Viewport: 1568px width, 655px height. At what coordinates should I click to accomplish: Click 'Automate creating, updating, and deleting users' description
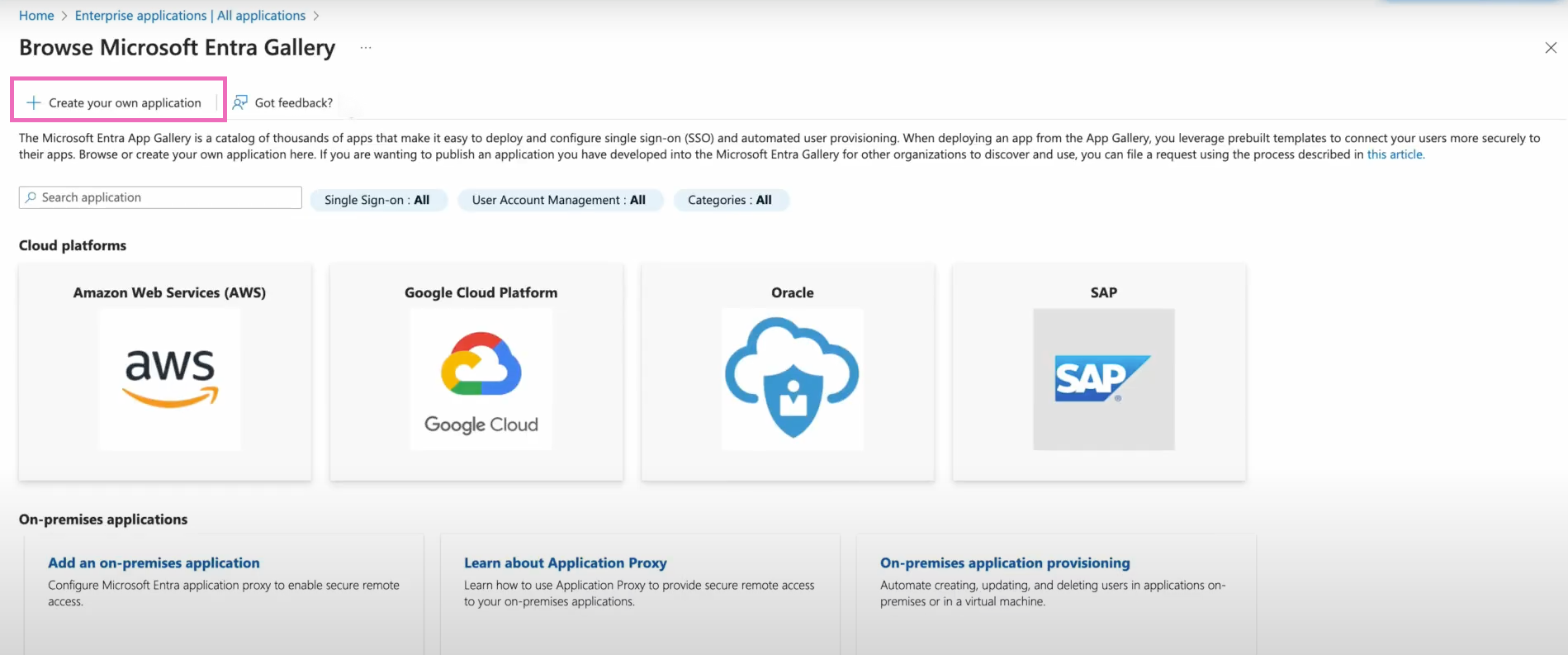point(1053,593)
